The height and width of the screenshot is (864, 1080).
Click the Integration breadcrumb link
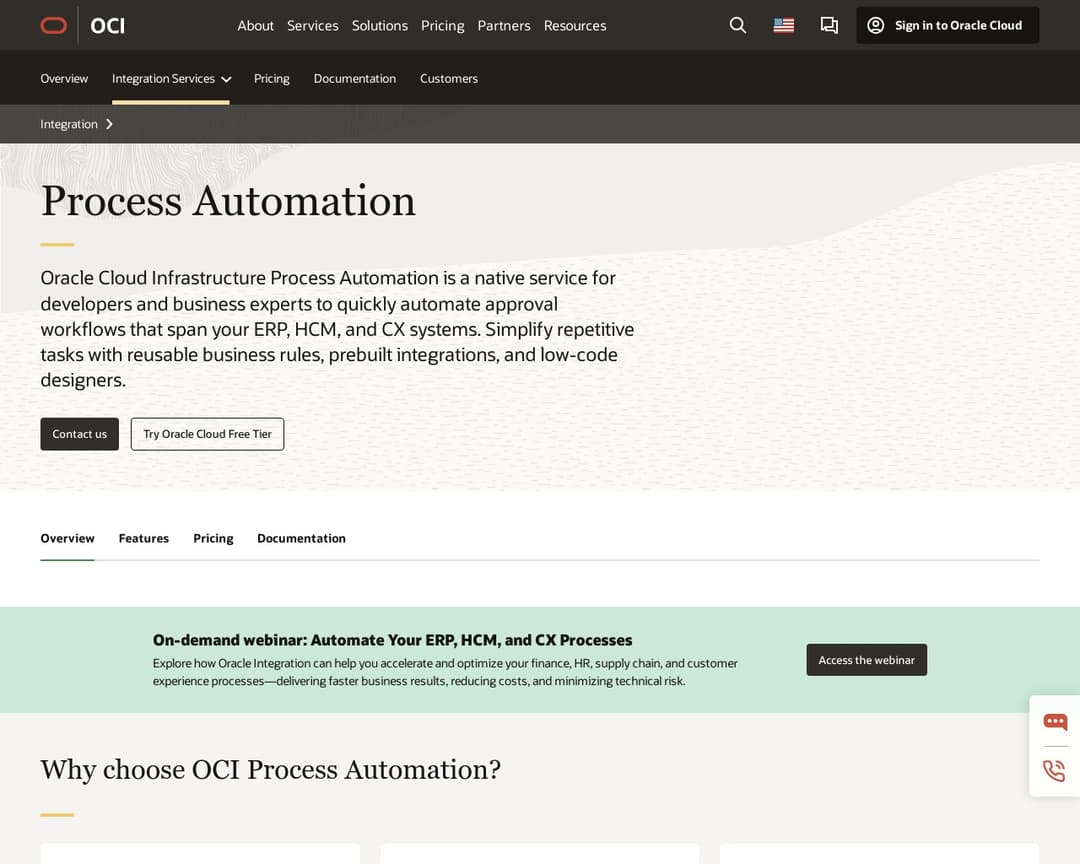(x=69, y=124)
